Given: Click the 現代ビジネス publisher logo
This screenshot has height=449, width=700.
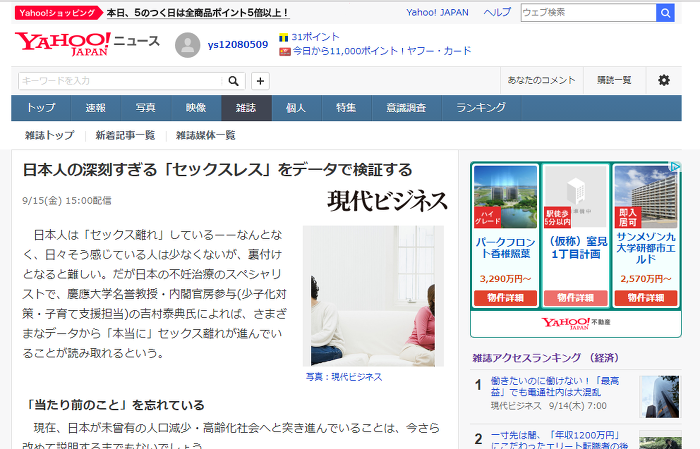Looking at the screenshot, I should tap(388, 201).
